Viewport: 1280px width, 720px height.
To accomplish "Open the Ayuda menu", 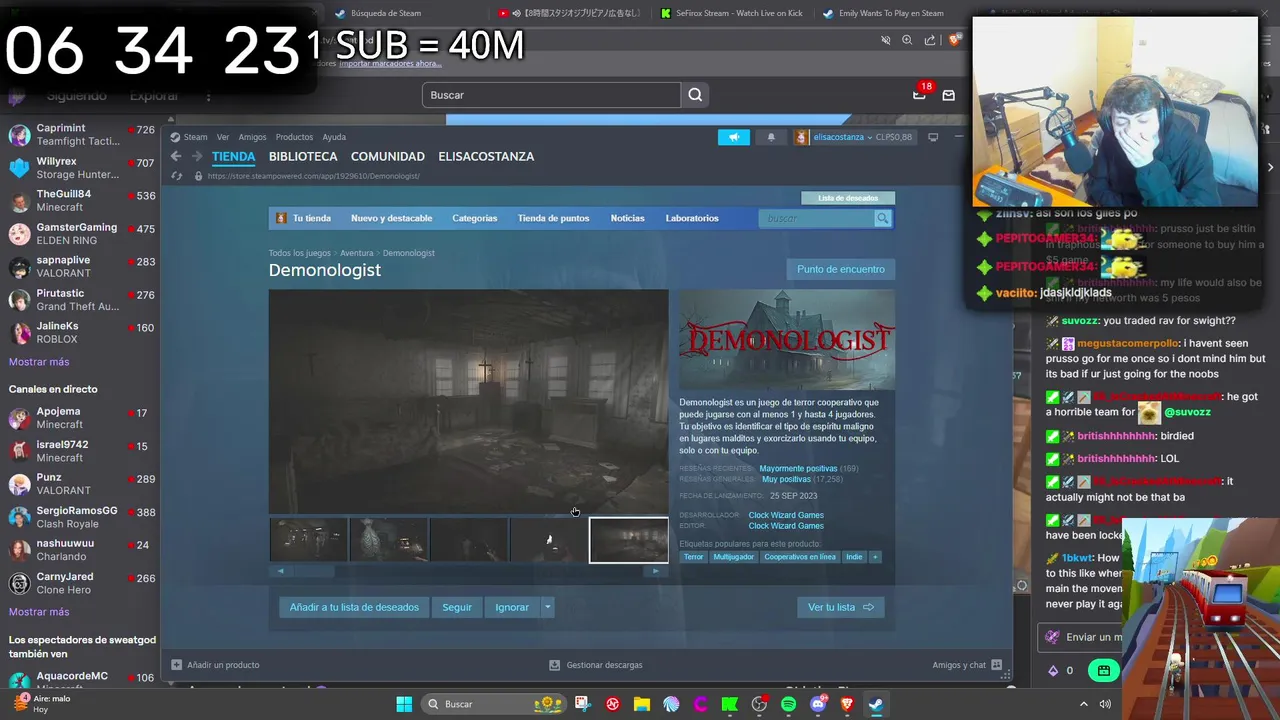I will pyautogui.click(x=334, y=137).
